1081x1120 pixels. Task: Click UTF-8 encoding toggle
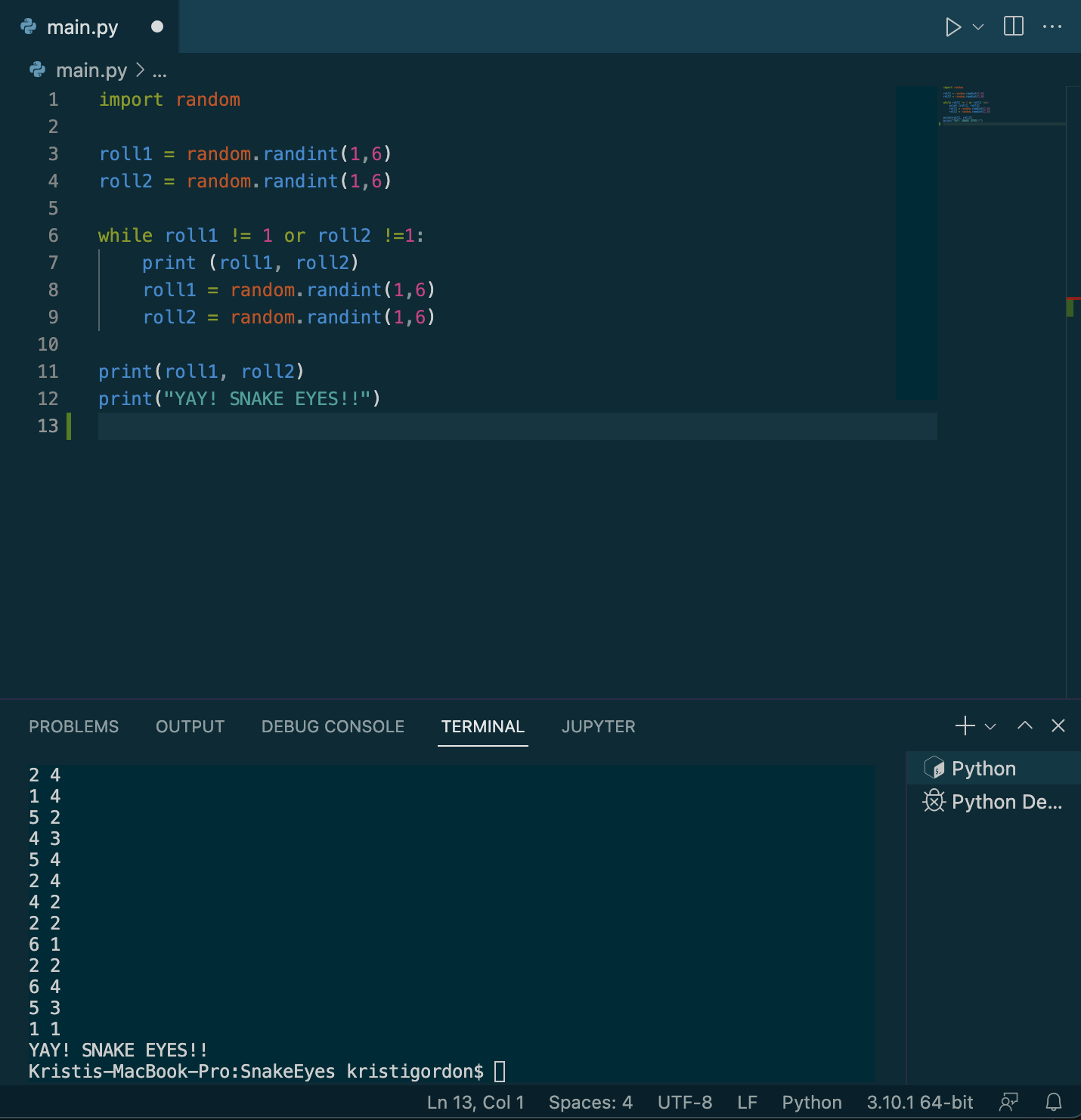point(684,1102)
